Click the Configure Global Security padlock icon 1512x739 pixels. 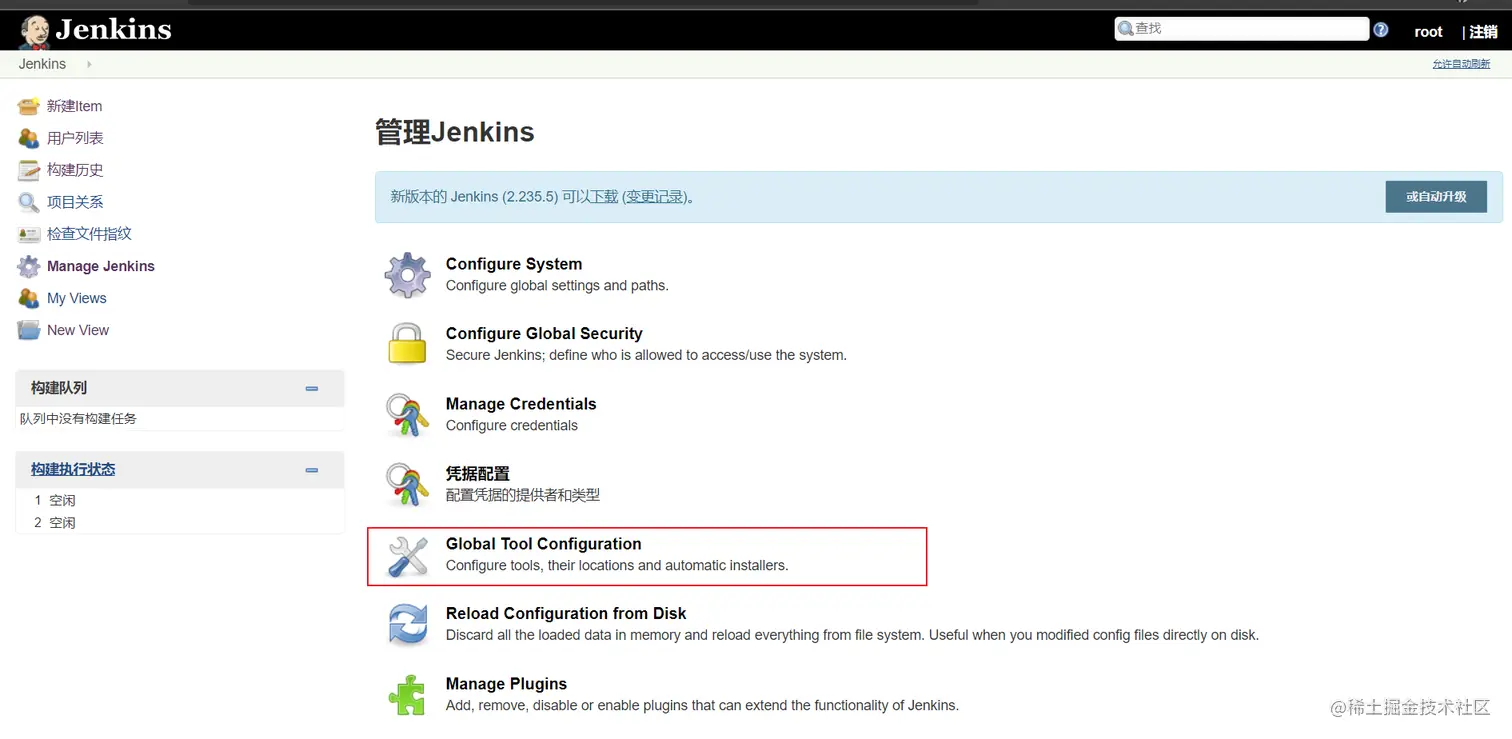click(407, 344)
